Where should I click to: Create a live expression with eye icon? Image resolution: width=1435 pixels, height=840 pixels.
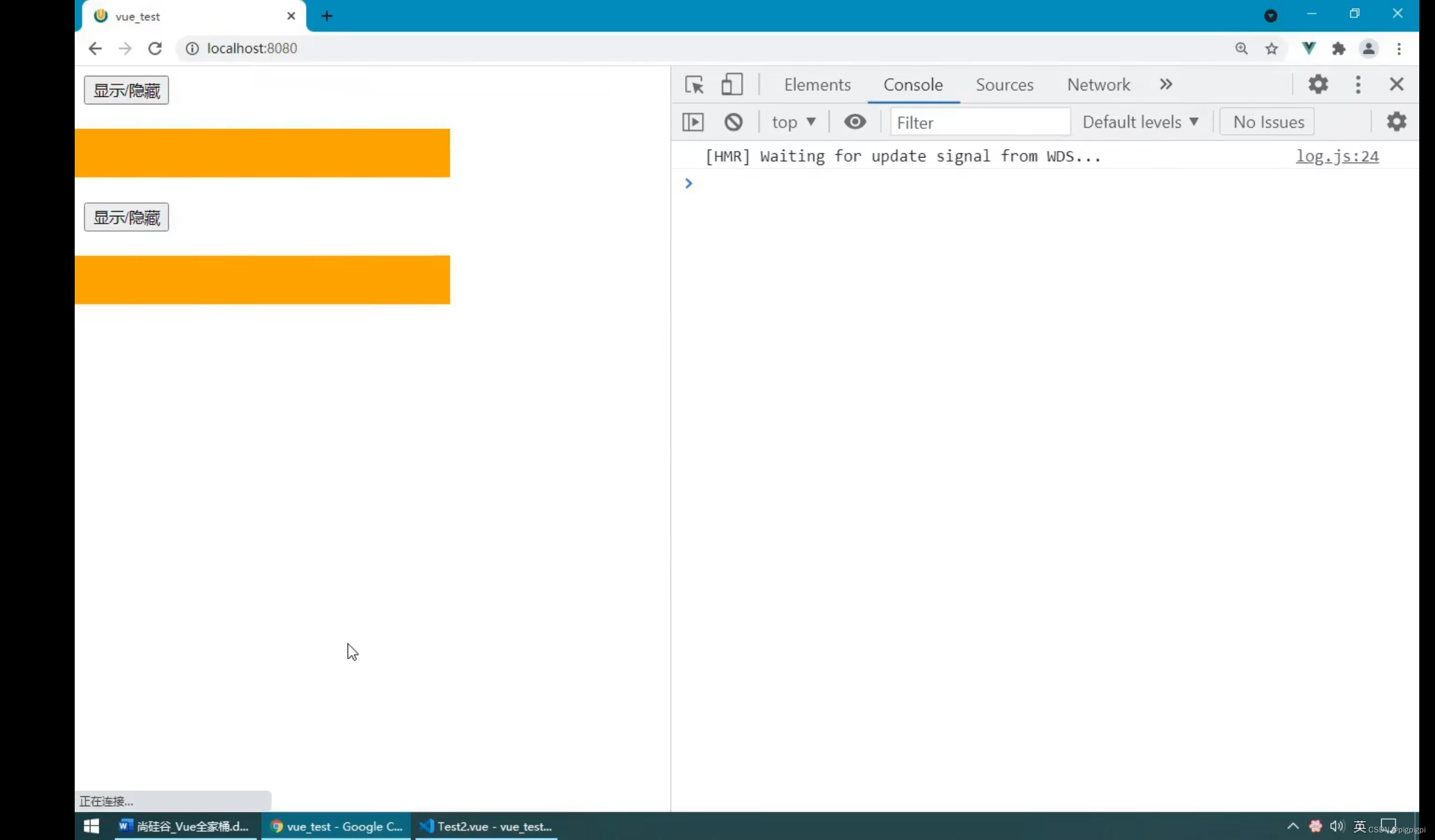pos(855,122)
